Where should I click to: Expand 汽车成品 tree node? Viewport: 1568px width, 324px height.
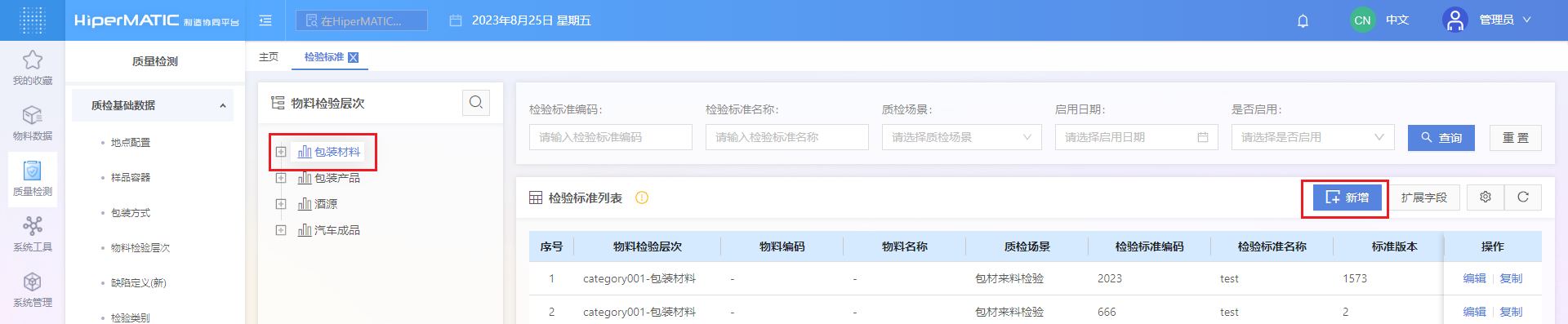(x=281, y=230)
